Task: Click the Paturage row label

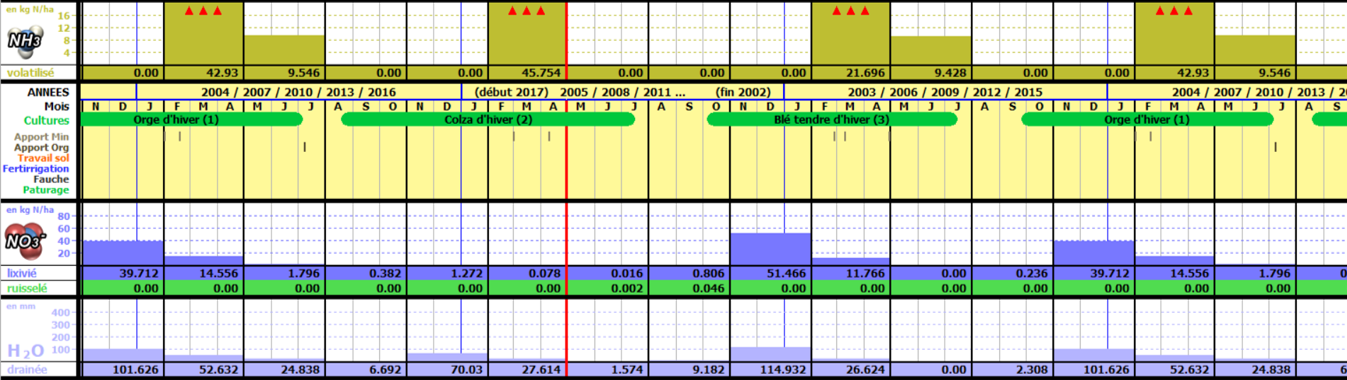Action: point(47,190)
